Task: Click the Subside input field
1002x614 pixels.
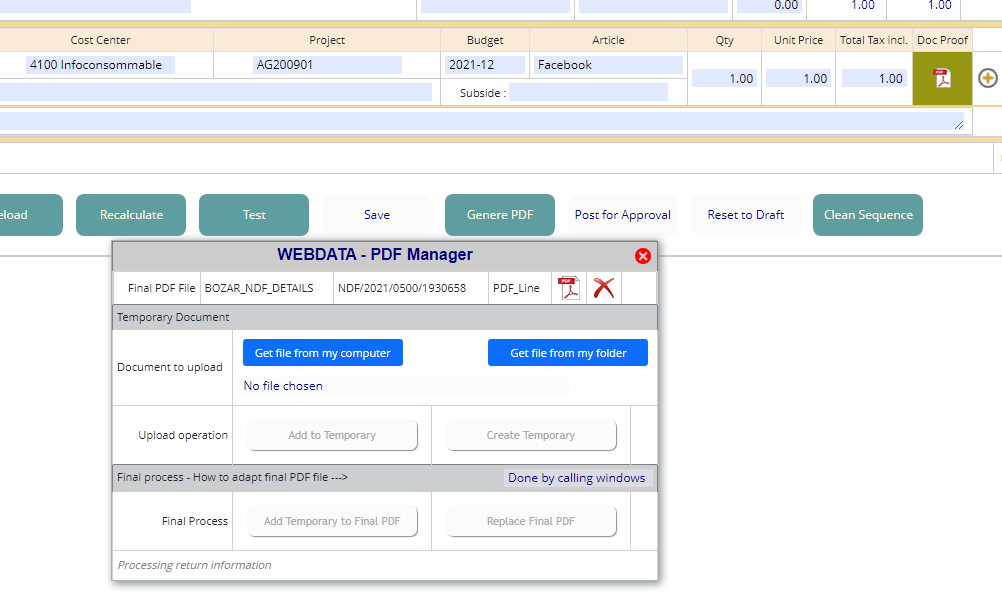Action: [588, 93]
